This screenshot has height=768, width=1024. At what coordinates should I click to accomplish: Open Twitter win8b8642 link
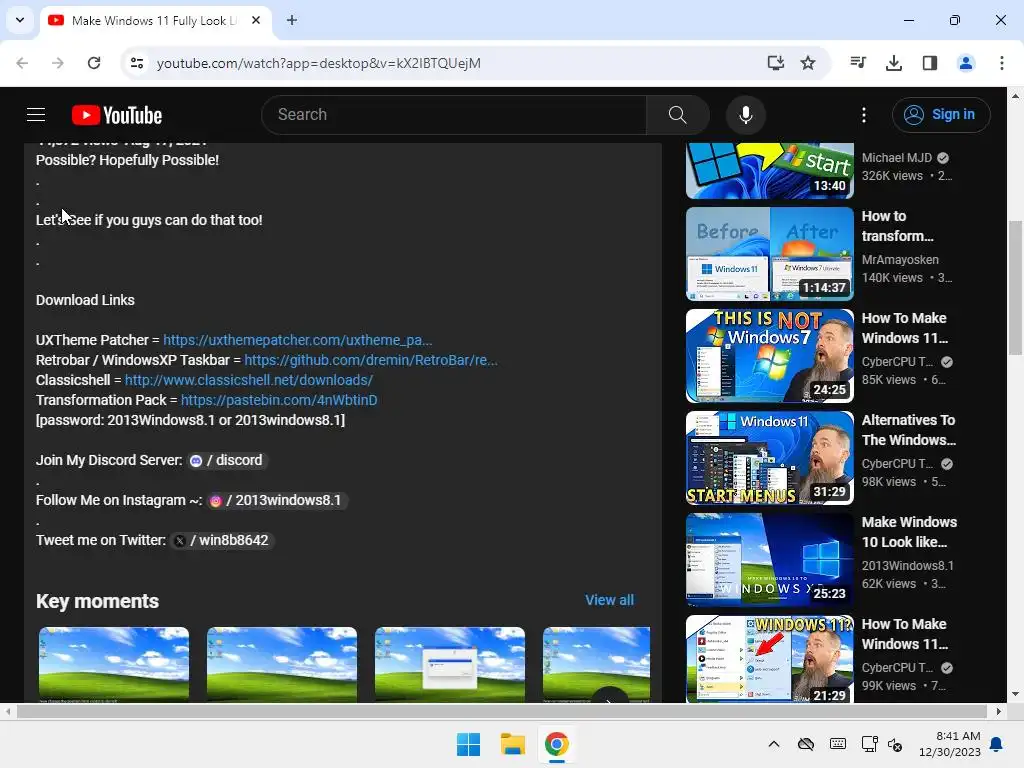click(x=221, y=541)
